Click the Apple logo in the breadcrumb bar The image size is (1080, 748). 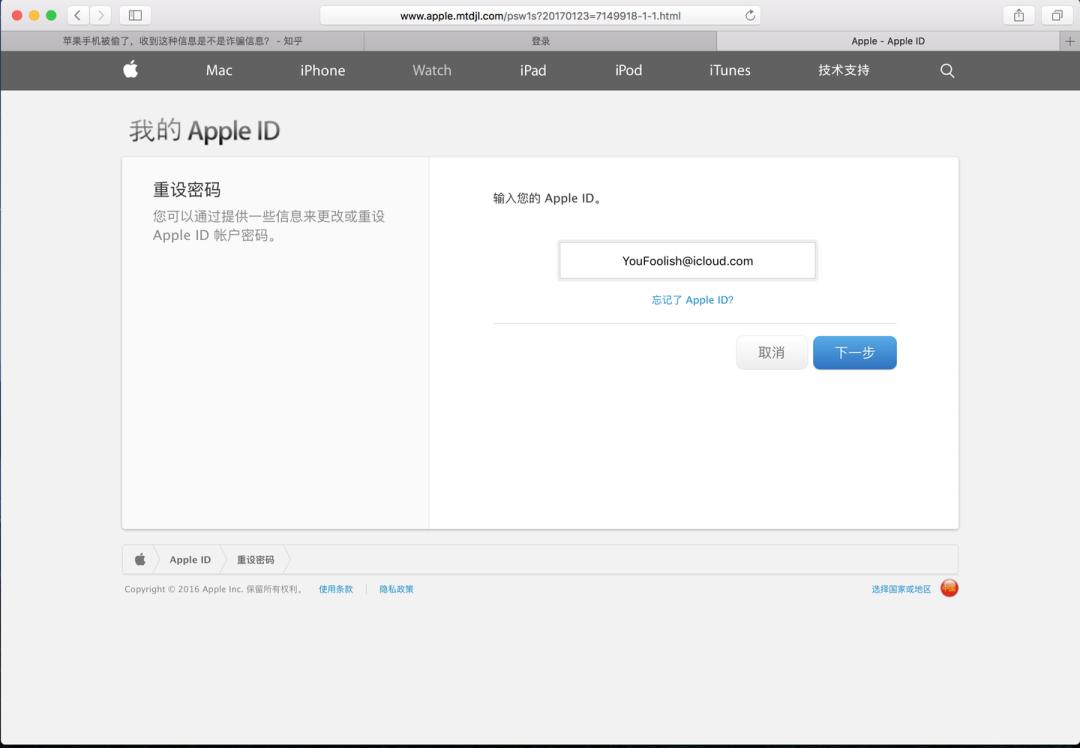(139, 559)
